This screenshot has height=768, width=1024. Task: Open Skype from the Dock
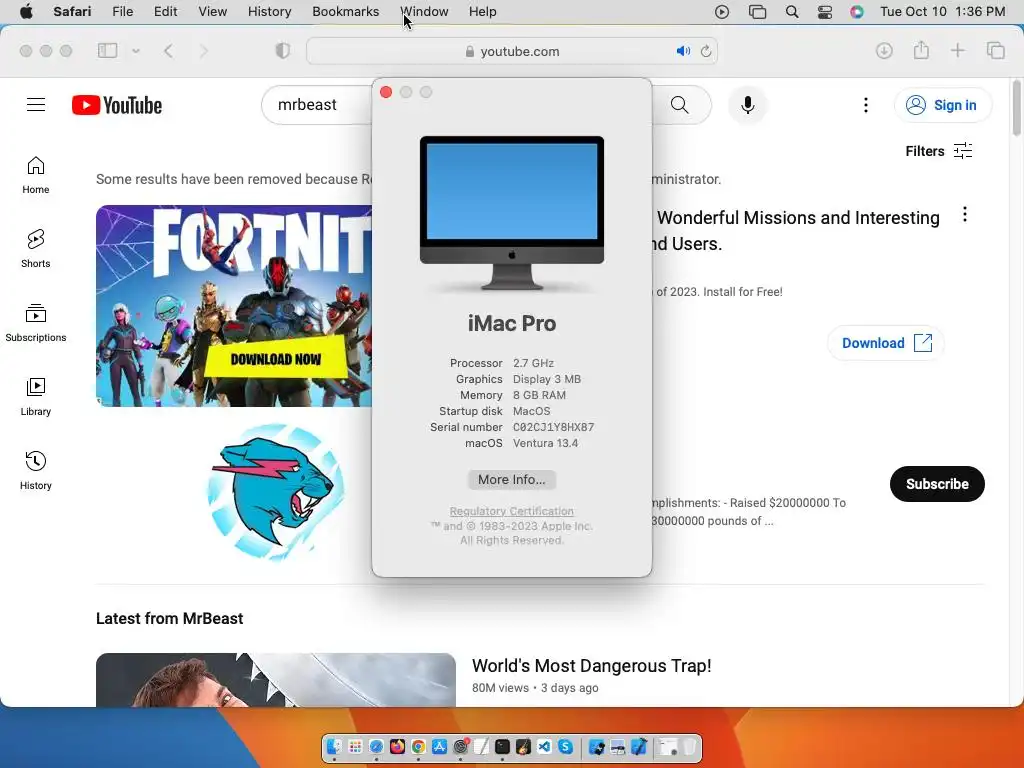pos(566,746)
